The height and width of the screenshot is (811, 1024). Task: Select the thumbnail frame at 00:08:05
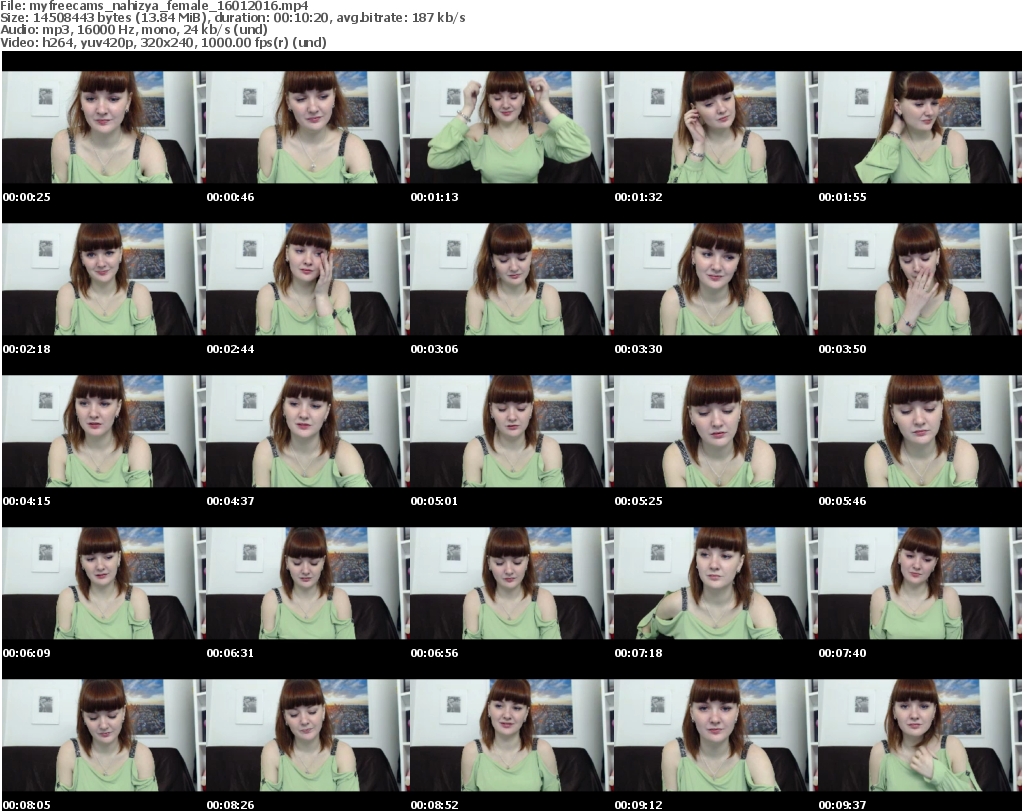click(104, 736)
